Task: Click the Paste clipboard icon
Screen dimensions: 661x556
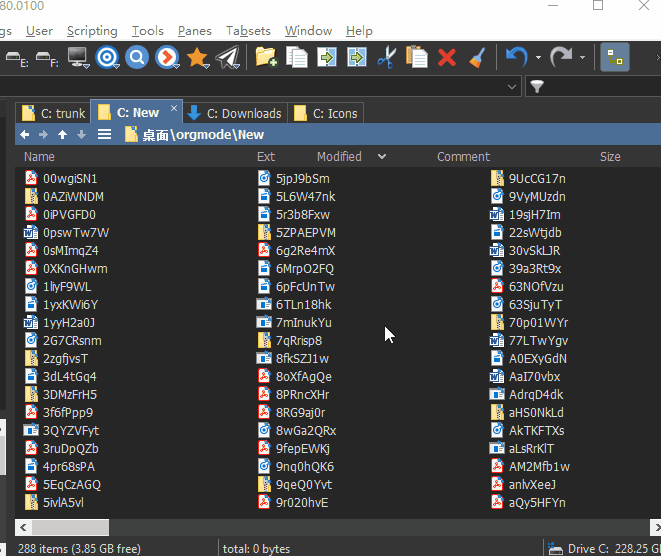Action: point(417,57)
